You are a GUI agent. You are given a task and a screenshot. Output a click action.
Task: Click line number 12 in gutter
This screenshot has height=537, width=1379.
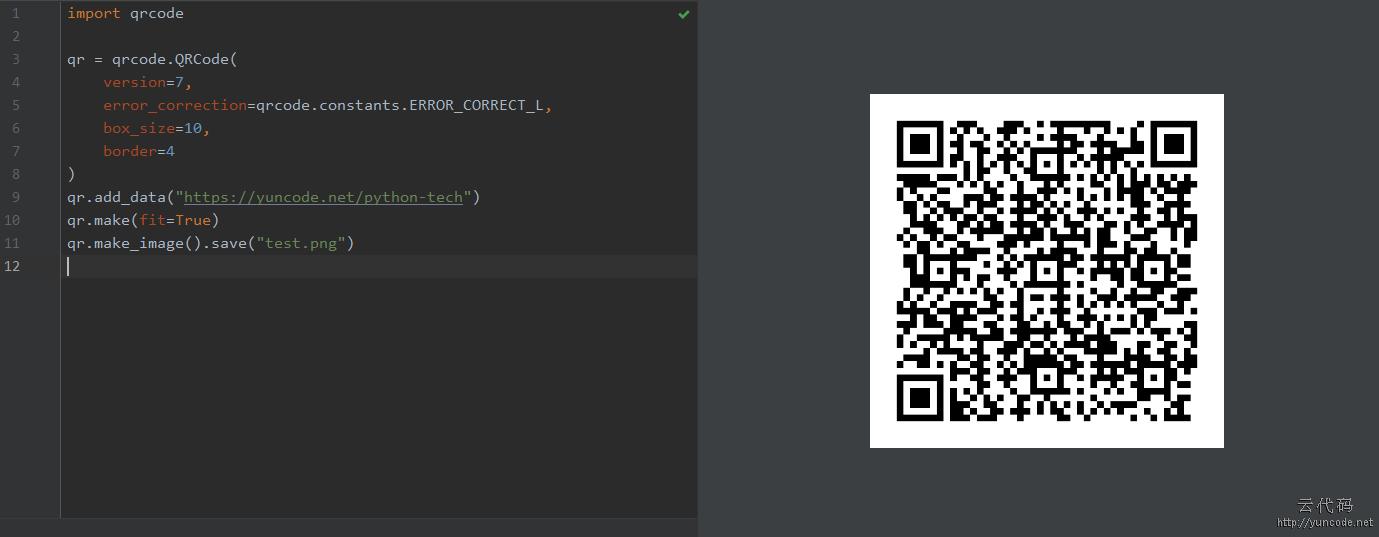click(x=12, y=266)
